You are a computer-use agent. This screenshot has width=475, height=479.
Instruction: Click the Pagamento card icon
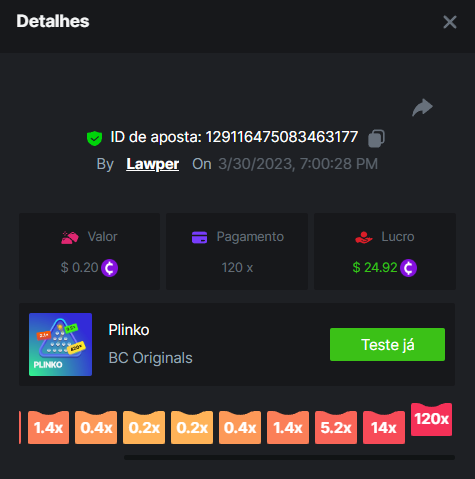click(199, 237)
